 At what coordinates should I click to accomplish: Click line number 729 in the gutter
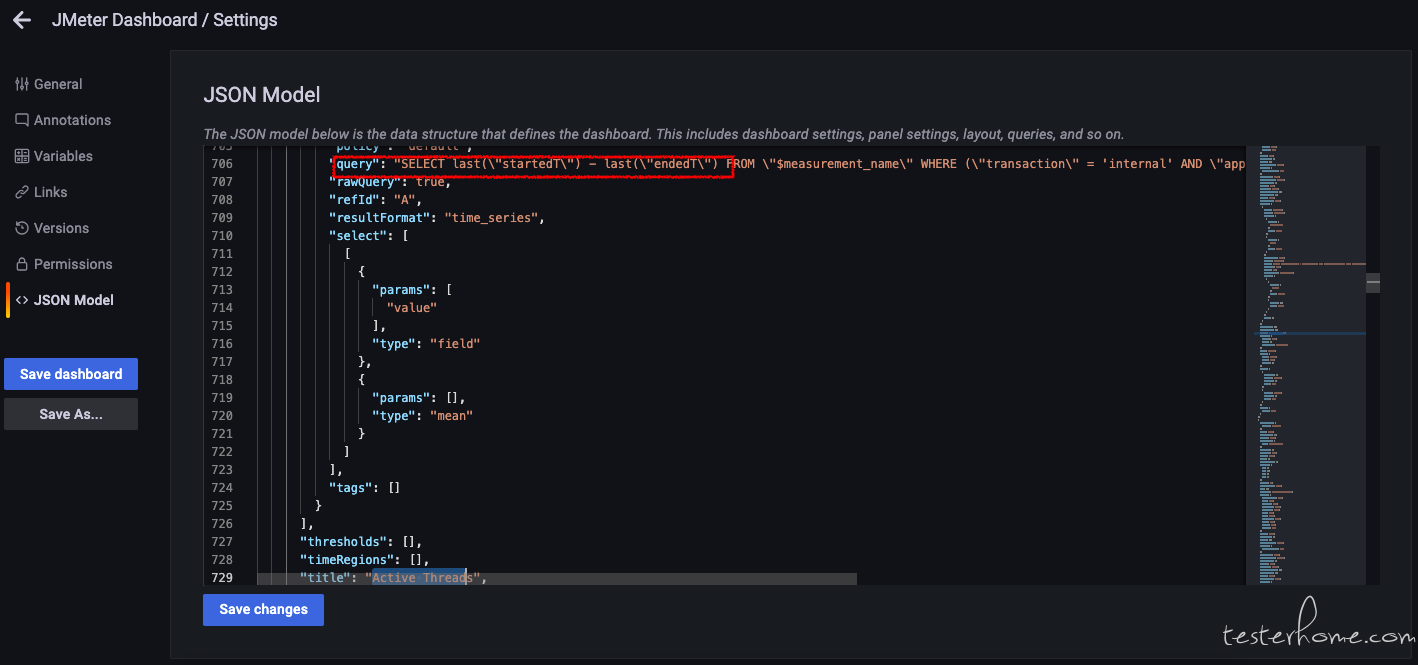(x=222, y=577)
